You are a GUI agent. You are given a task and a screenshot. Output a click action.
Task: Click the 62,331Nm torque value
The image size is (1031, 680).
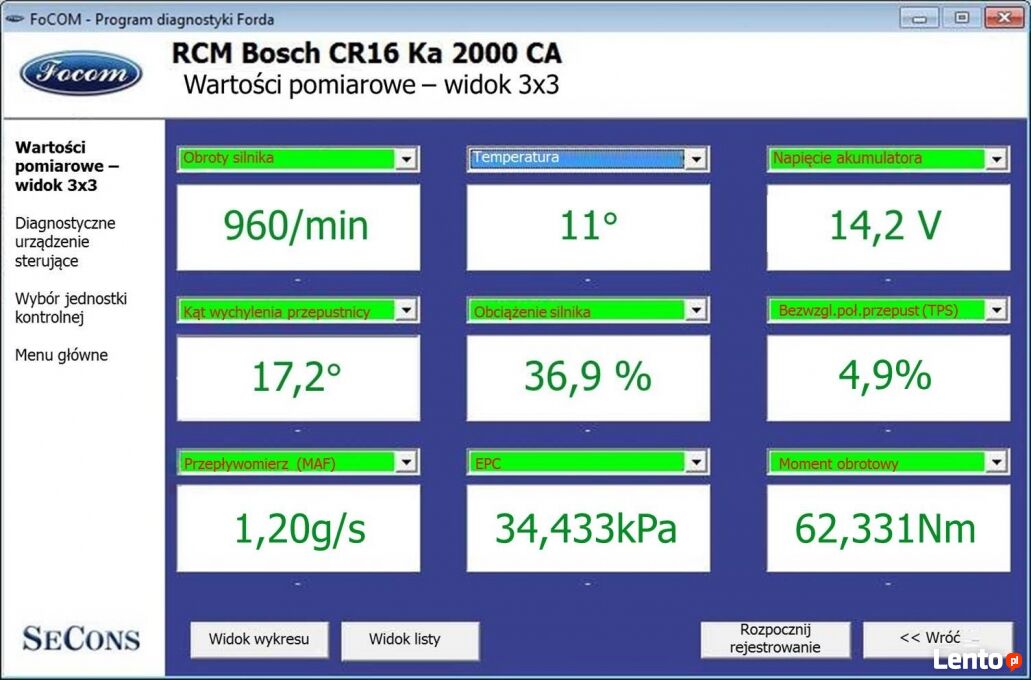(888, 529)
